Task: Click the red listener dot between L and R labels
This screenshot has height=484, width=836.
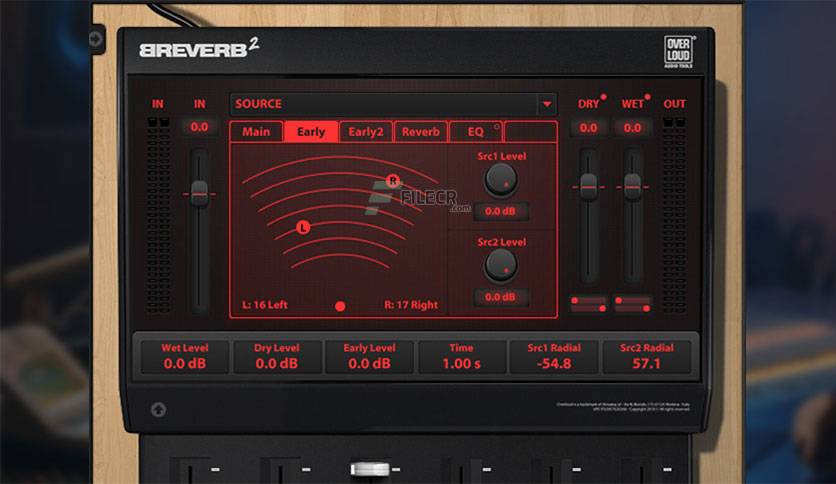Action: pos(340,306)
